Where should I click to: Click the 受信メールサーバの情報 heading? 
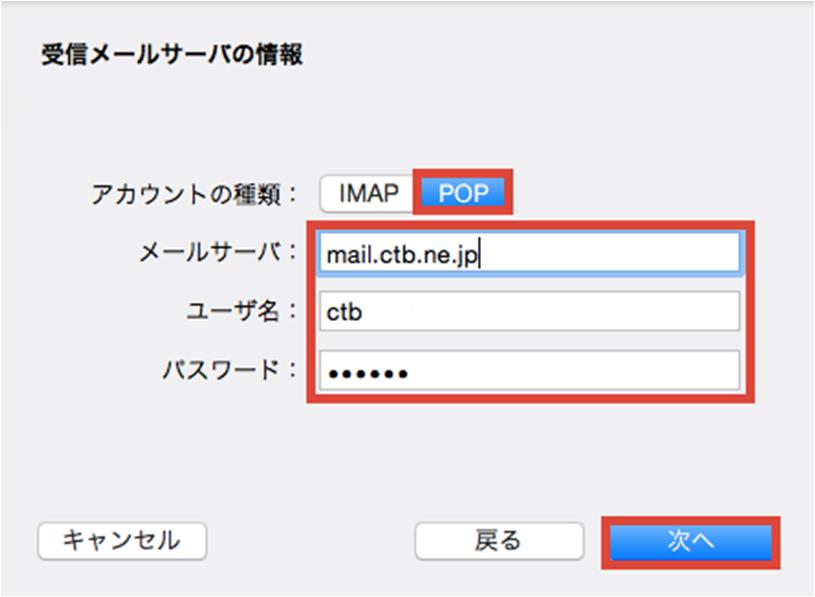click(172, 55)
